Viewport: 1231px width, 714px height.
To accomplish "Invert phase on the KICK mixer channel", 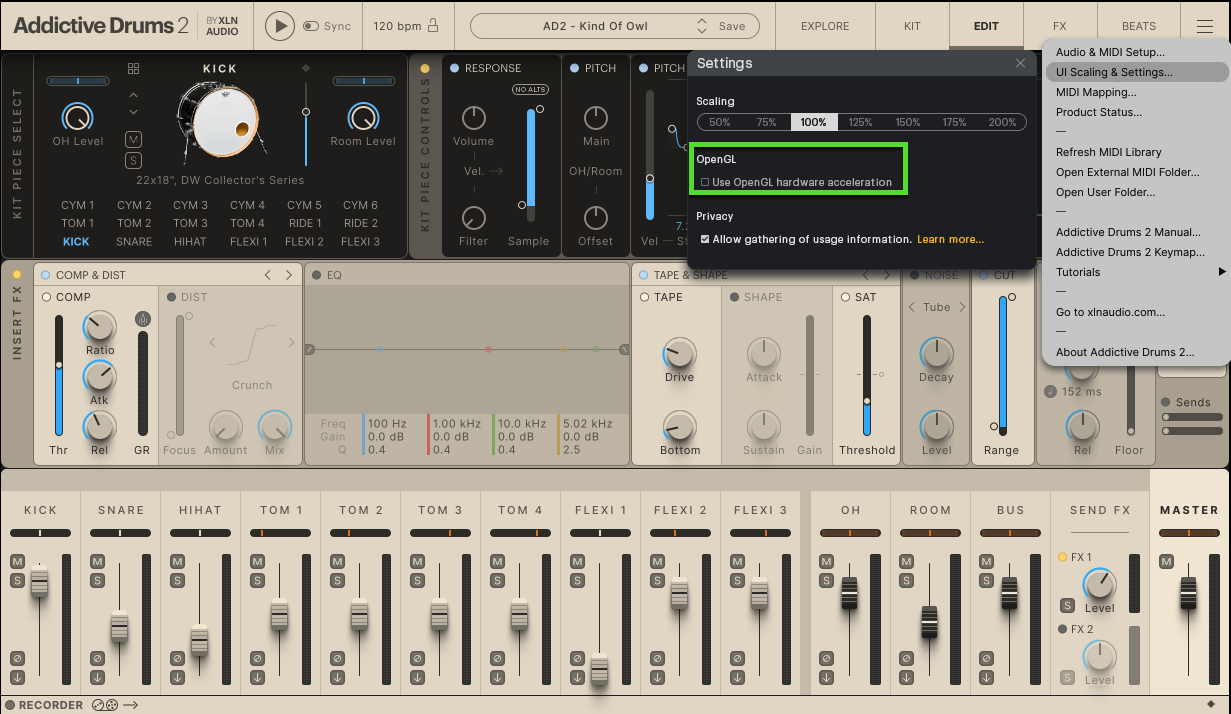I will (x=17, y=658).
